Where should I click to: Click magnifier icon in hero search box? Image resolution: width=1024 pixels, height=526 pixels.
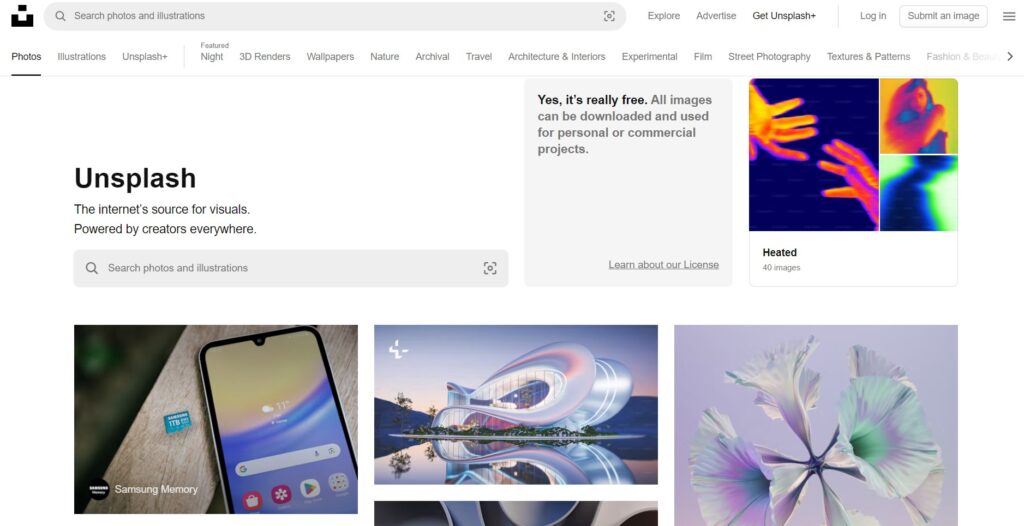92,268
